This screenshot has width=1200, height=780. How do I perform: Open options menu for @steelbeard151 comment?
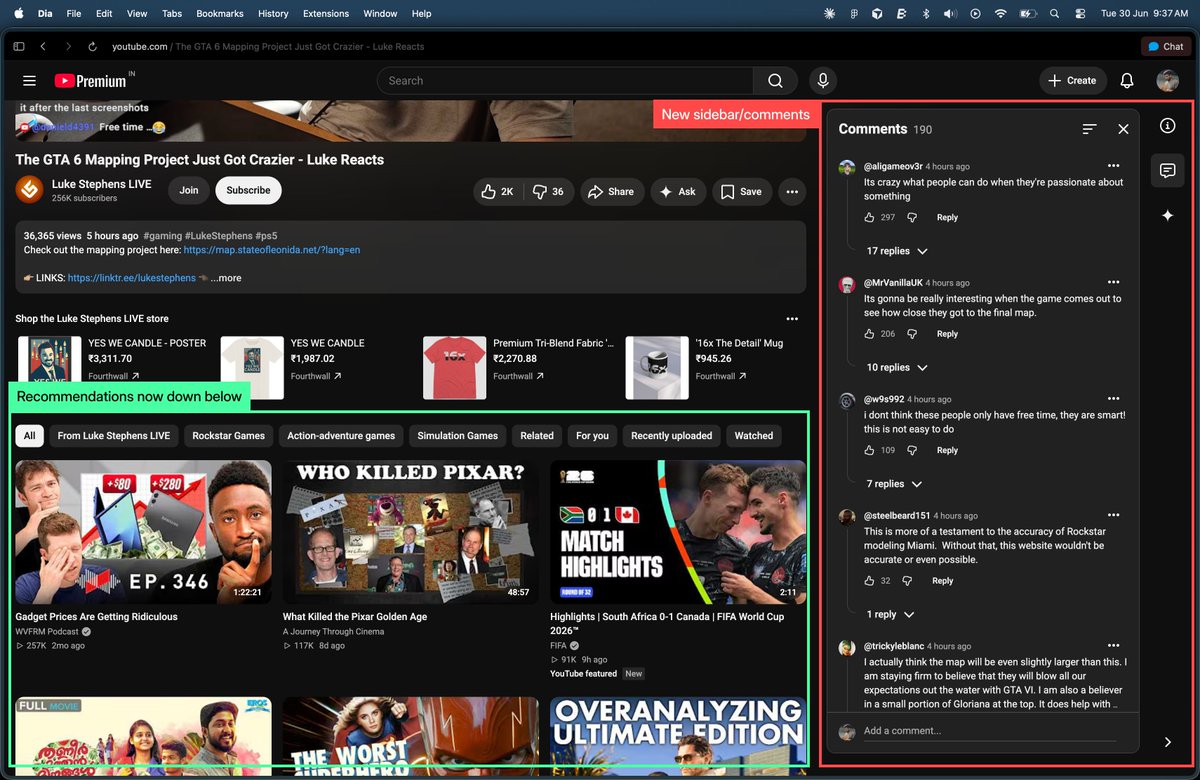coord(1113,515)
